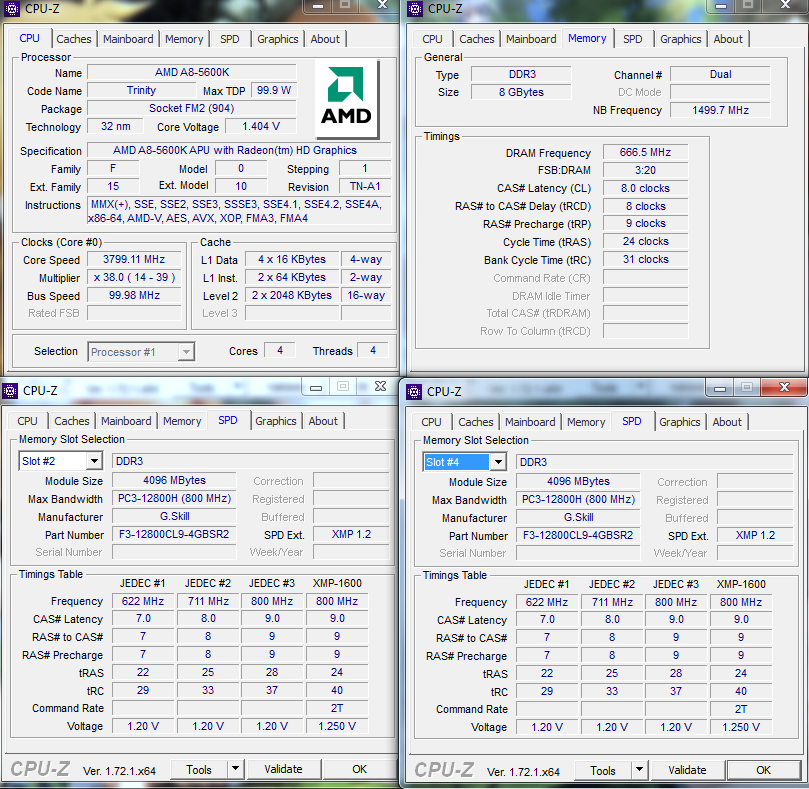Click the Multiplier value x 38.0
This screenshot has height=789, width=809.
point(134,277)
